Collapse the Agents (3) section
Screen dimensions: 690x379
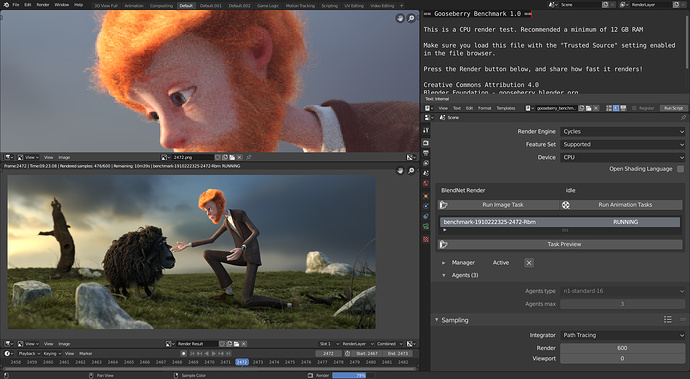click(443, 275)
